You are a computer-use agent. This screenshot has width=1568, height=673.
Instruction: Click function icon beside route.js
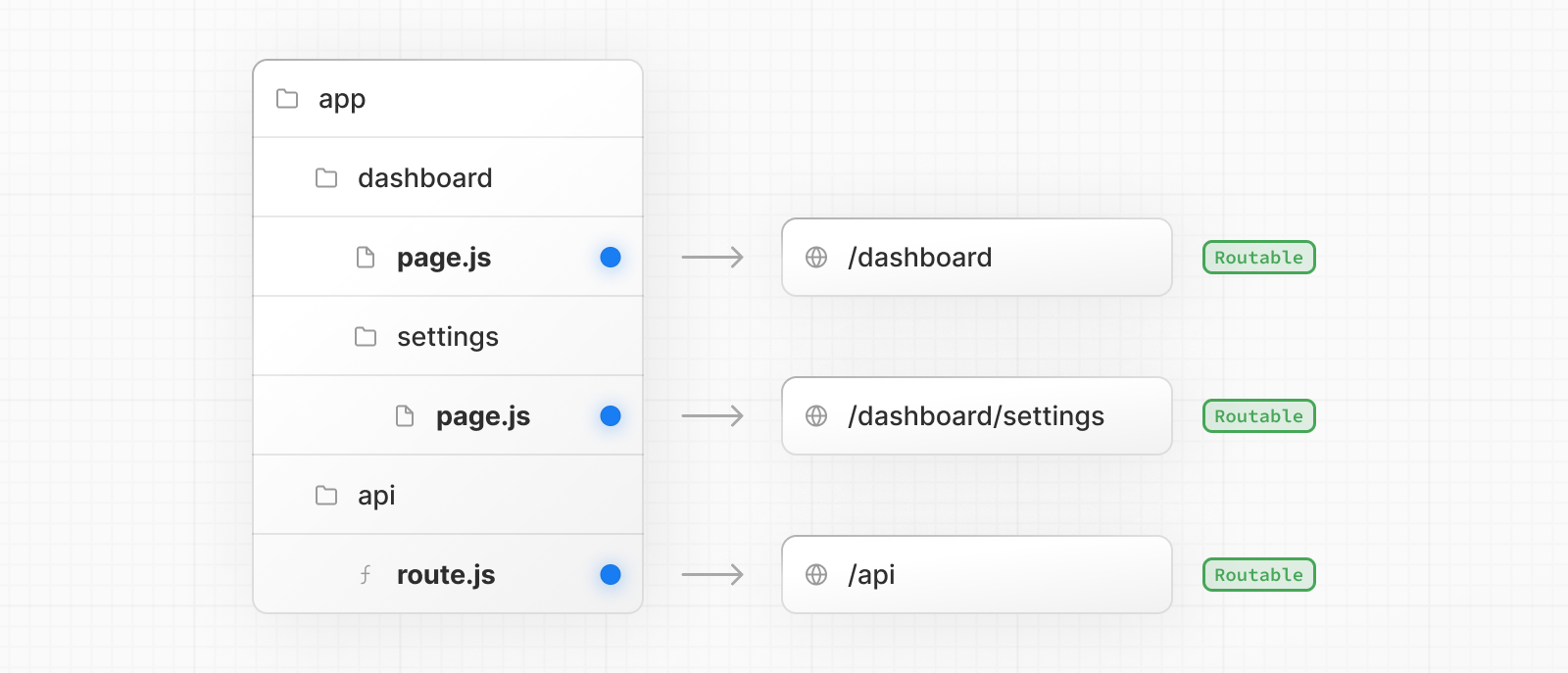[366, 575]
